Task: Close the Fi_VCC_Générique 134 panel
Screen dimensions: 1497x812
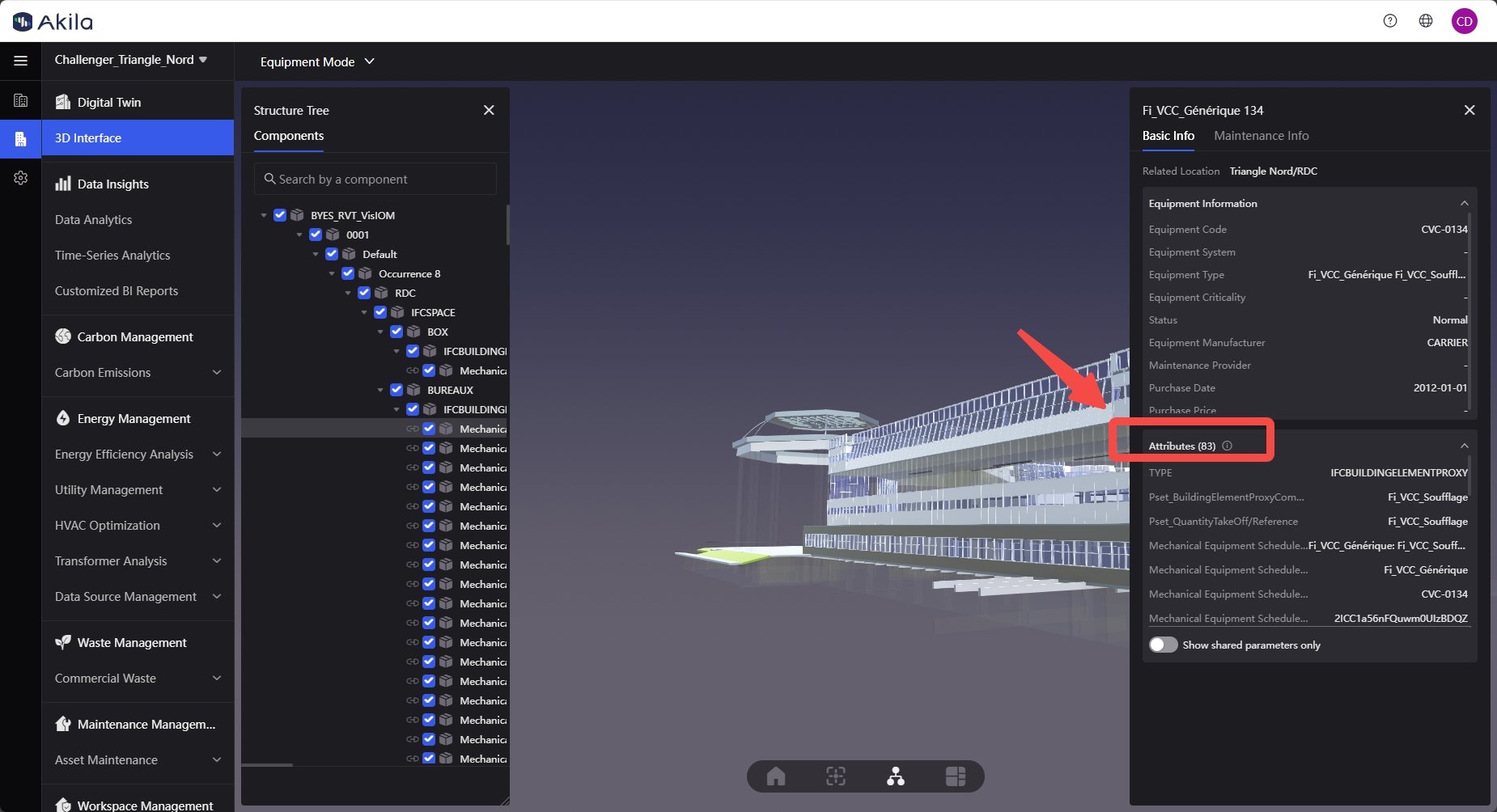Action: click(x=1469, y=110)
